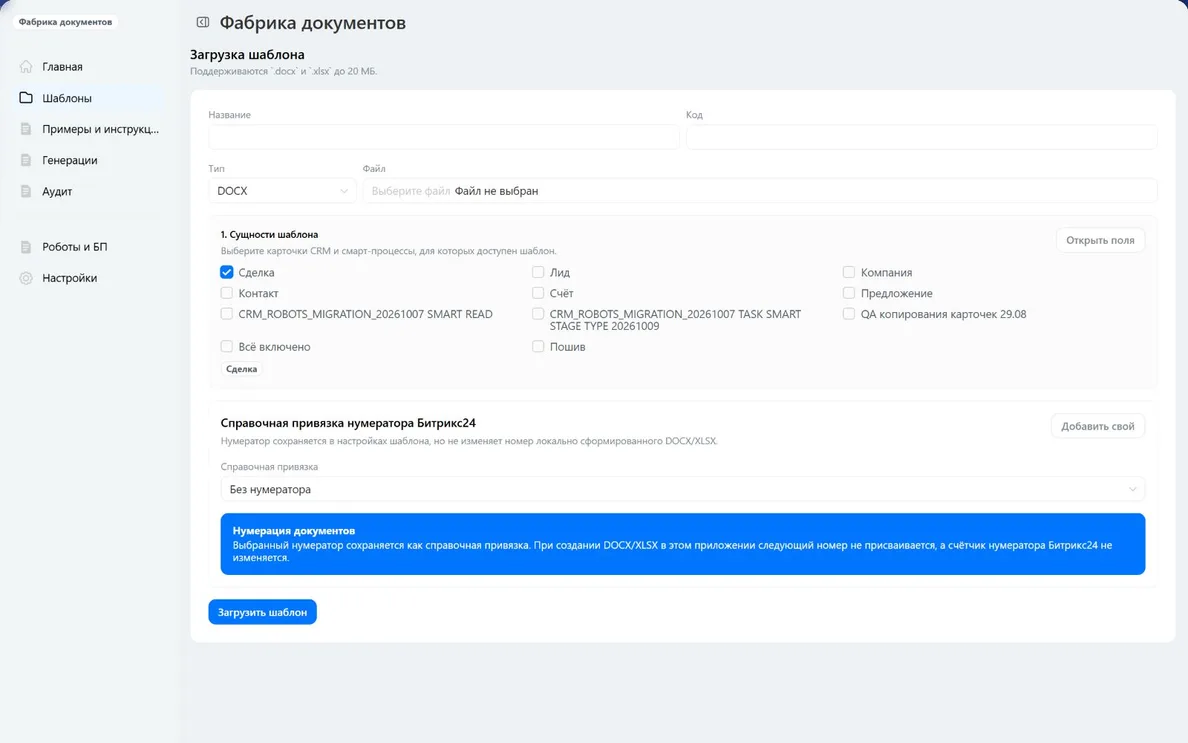Viewport: 1188px width, 743px height.
Task: Check the TASK SMART STAGE TYPE checkbox
Action: pyautogui.click(x=538, y=314)
